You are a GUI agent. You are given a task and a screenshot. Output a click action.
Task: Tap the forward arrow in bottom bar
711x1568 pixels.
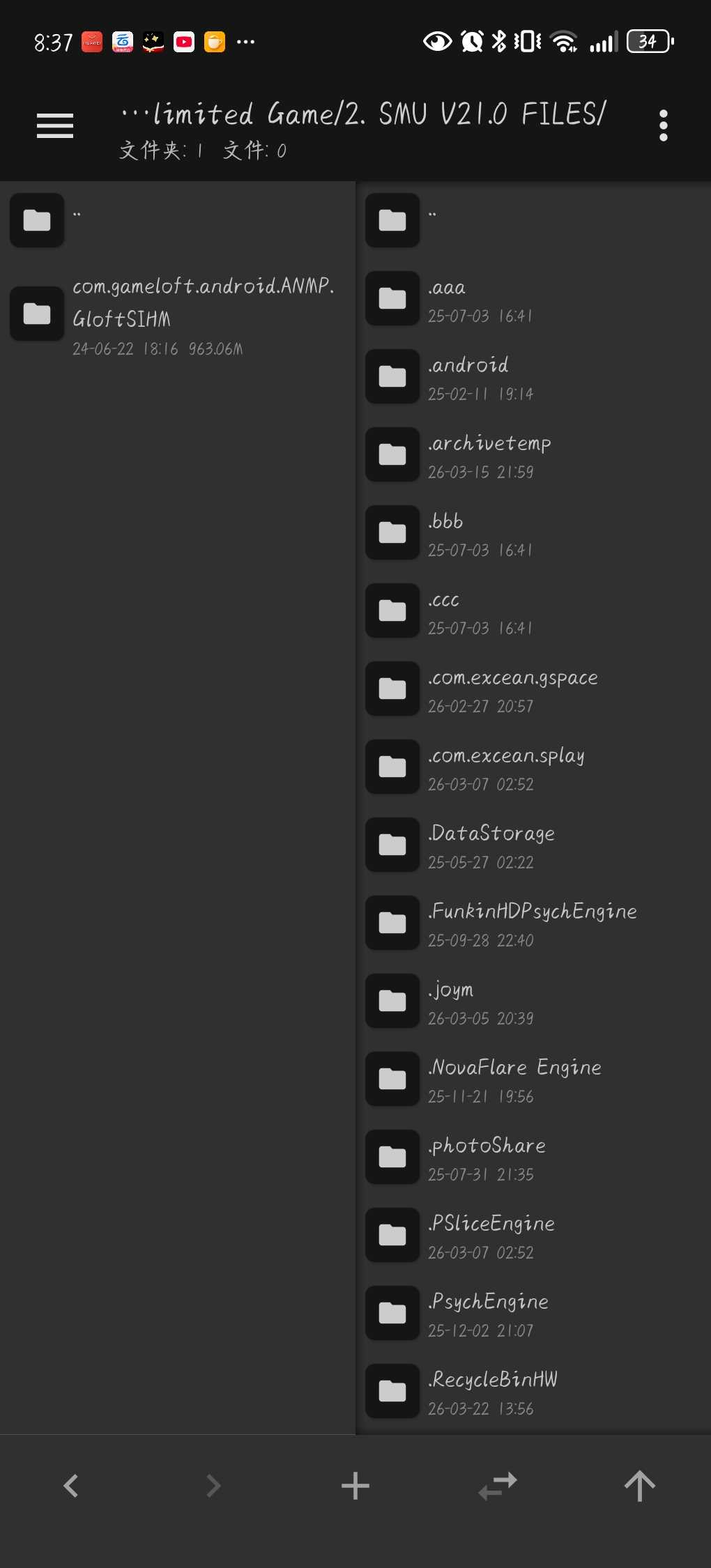coord(213,1485)
